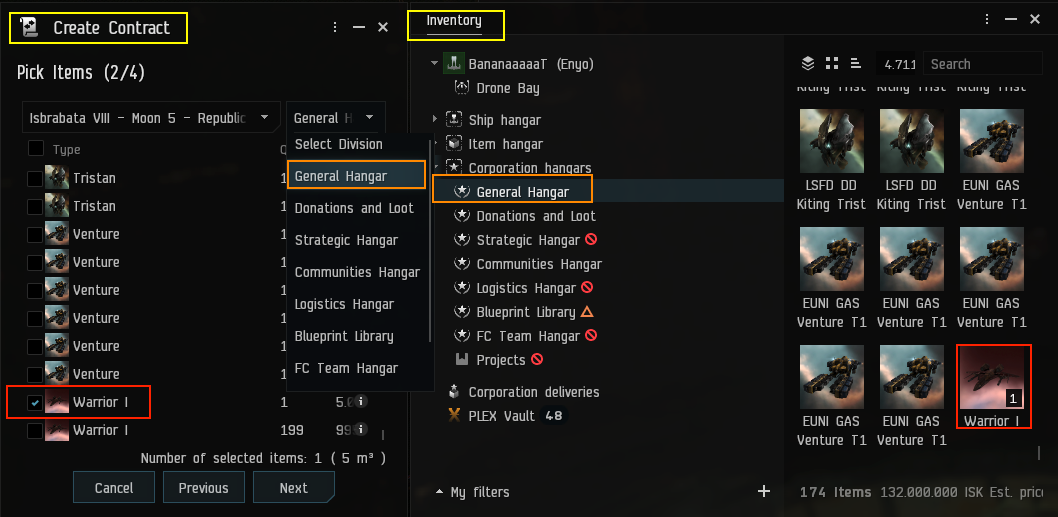
Task: Open the Corporation deliveries entry
Action: click(x=534, y=392)
